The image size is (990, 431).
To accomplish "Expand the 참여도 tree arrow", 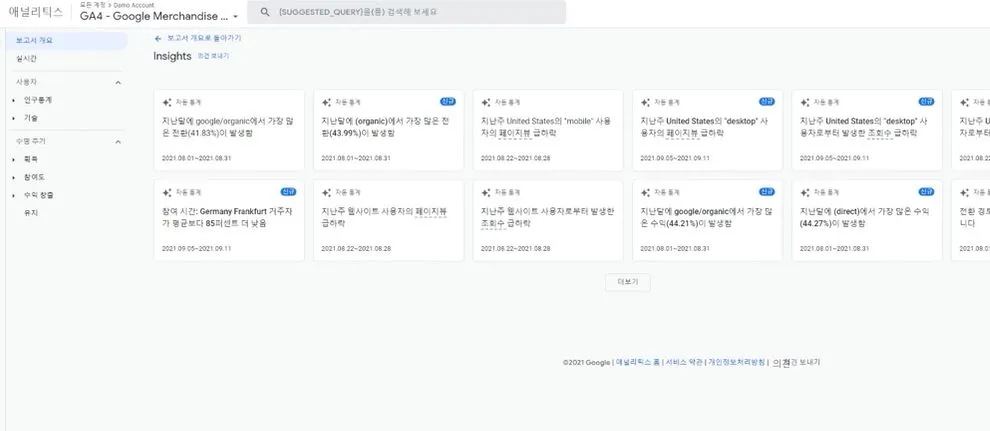I will [x=14, y=177].
